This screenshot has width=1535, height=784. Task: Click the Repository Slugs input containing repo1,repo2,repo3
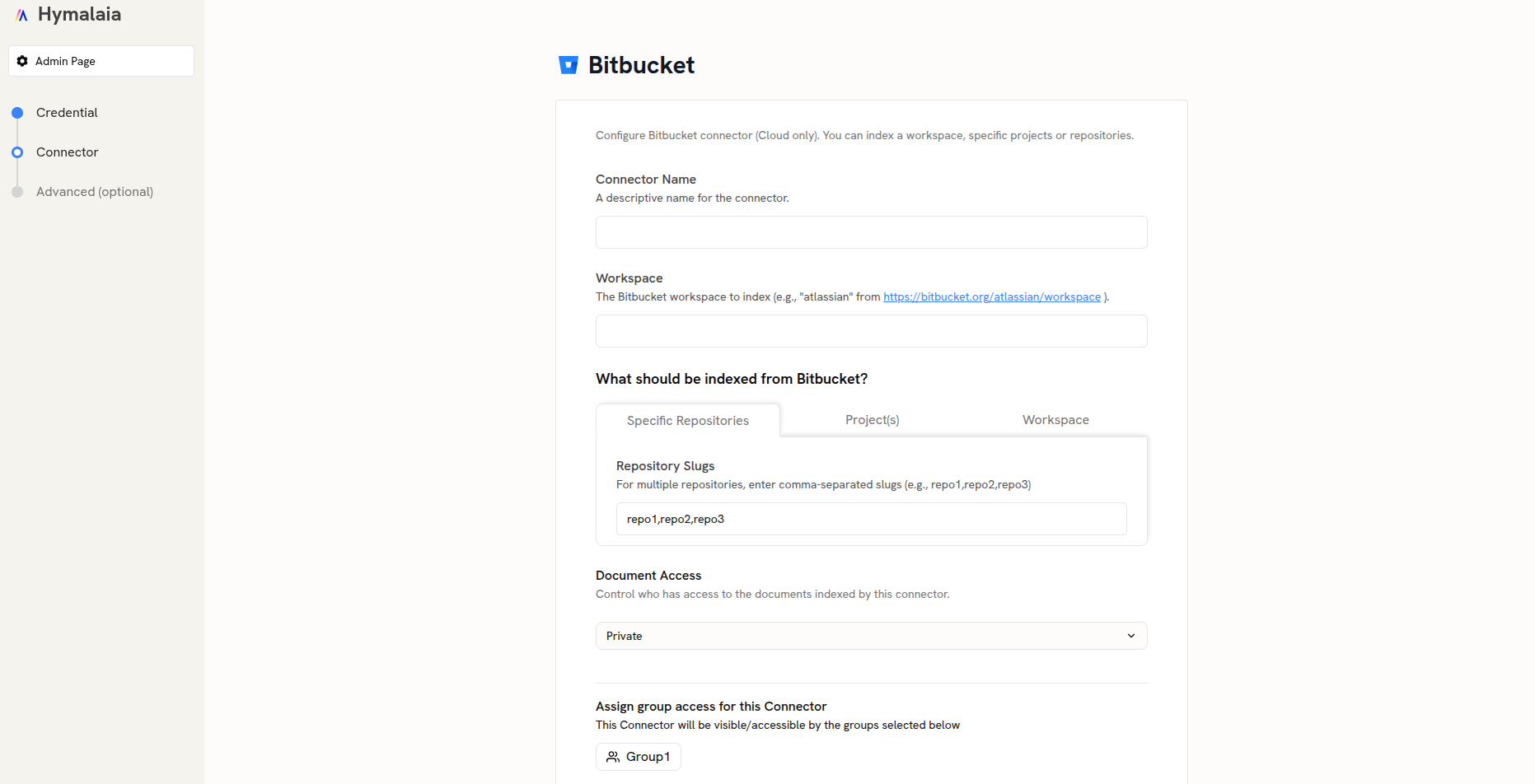(871, 518)
